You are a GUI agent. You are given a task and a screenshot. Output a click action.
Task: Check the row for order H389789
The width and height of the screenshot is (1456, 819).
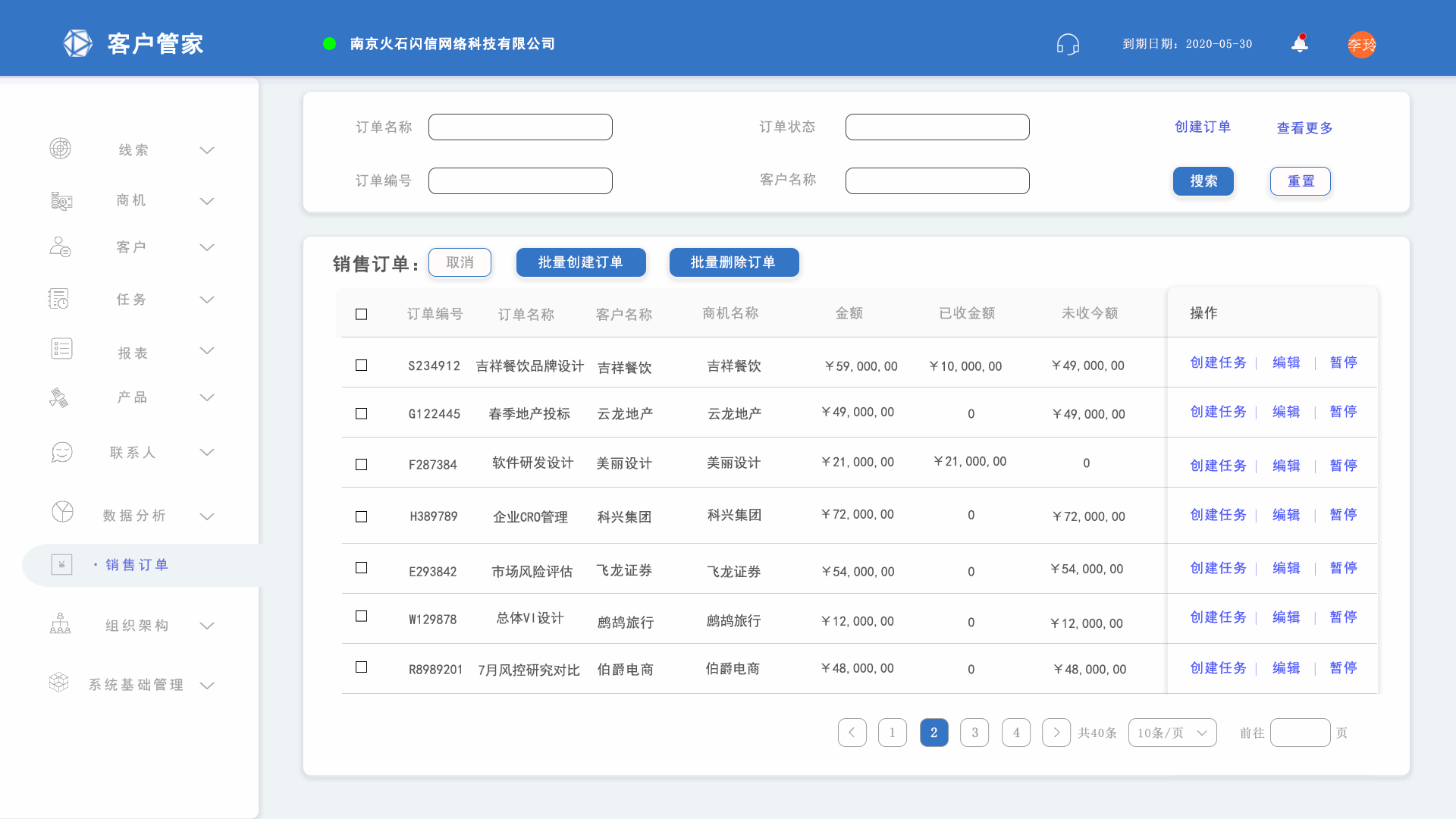click(362, 517)
